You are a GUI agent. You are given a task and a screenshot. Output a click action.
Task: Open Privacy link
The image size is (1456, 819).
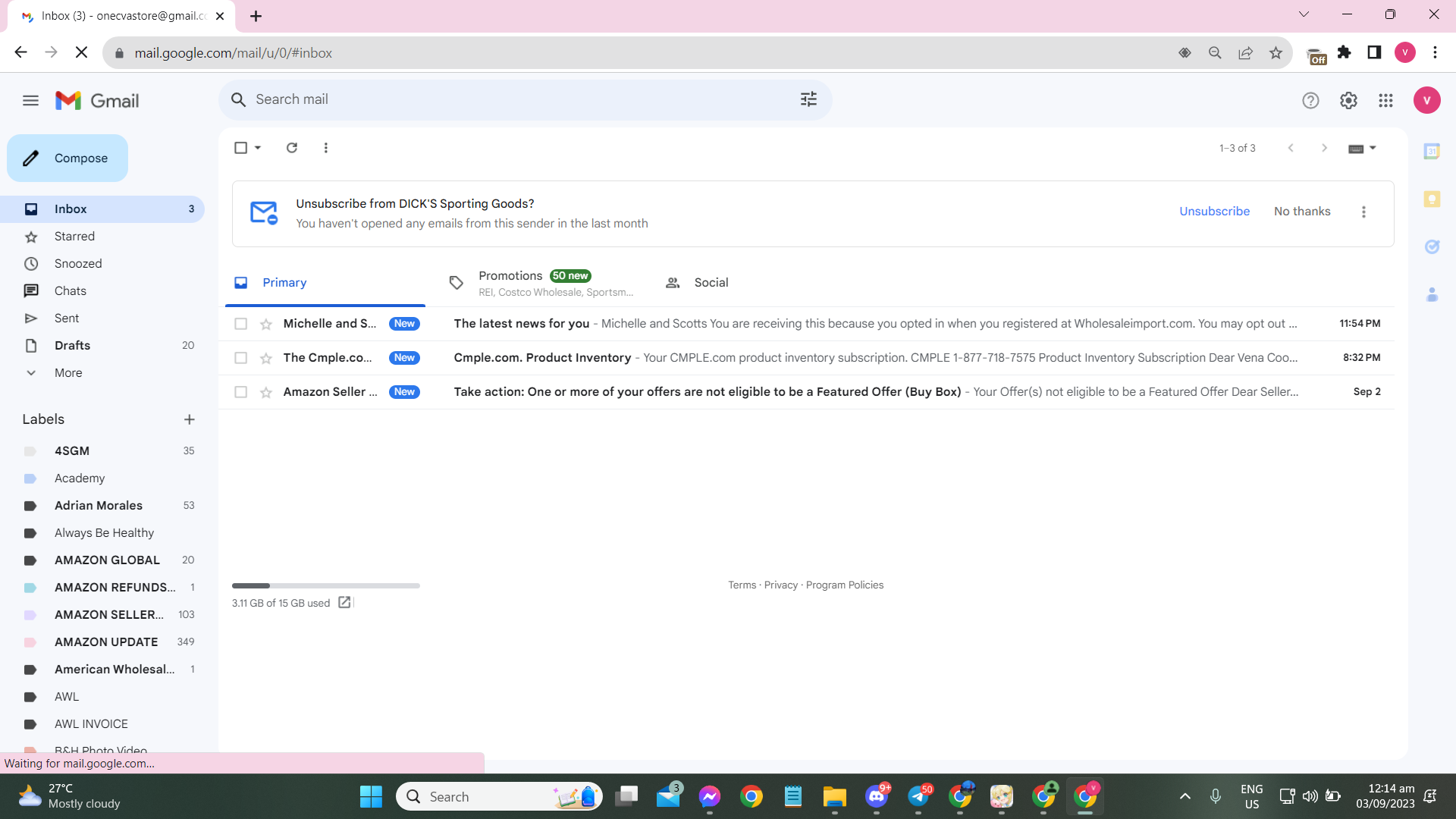pyautogui.click(x=780, y=585)
